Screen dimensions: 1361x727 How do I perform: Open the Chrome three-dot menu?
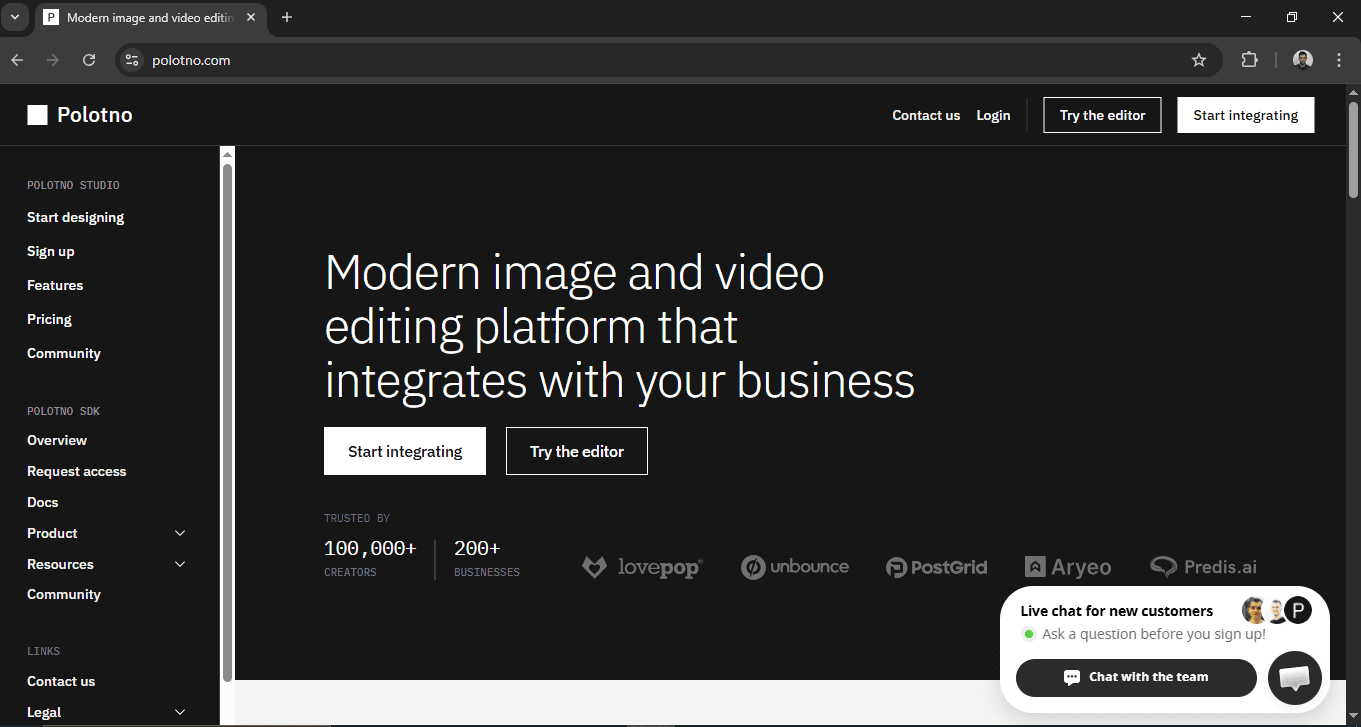(1339, 60)
